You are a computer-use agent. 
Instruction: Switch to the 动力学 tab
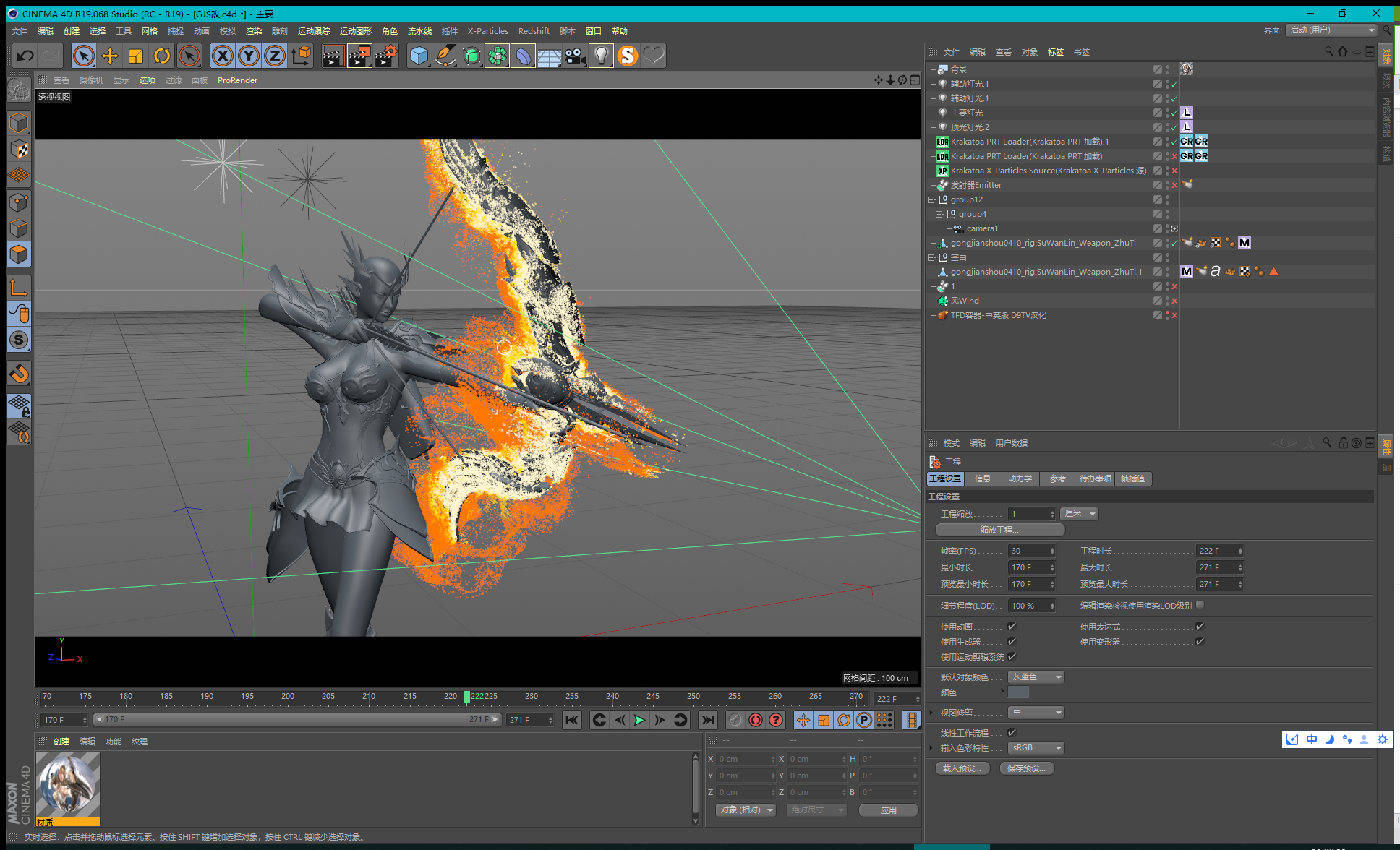(x=1020, y=479)
